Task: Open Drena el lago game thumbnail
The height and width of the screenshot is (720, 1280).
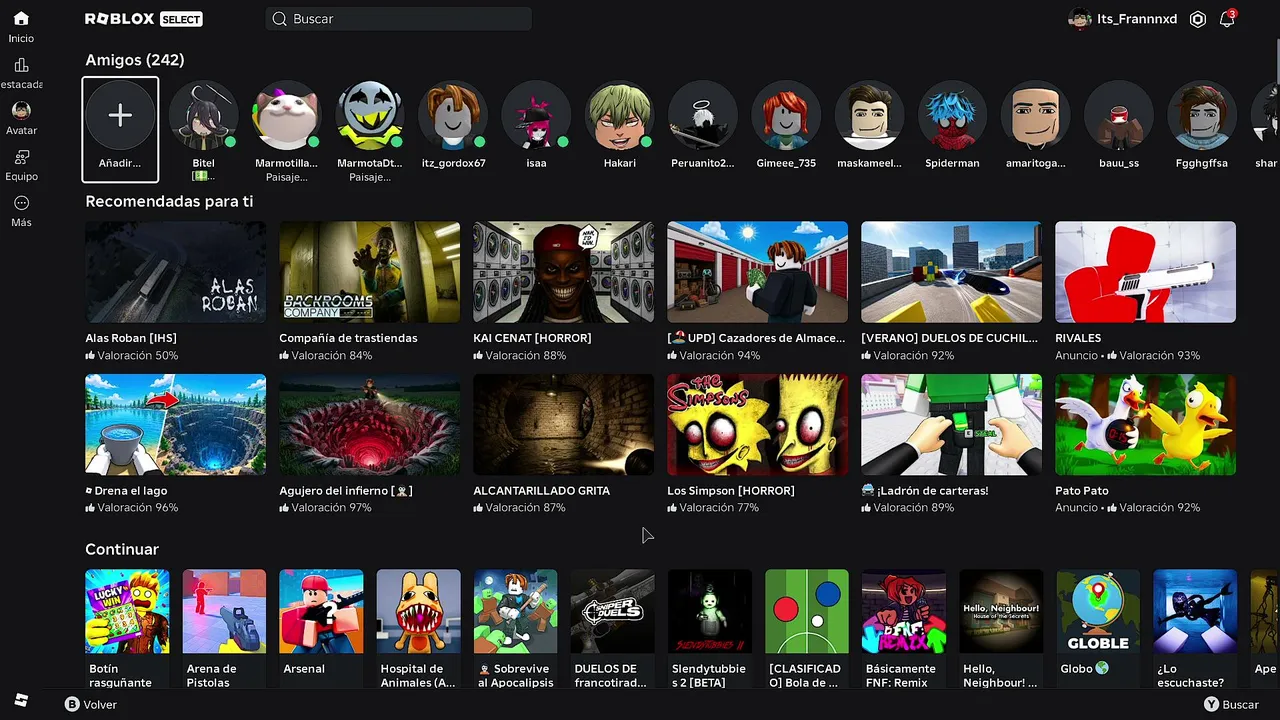Action: pos(176,425)
